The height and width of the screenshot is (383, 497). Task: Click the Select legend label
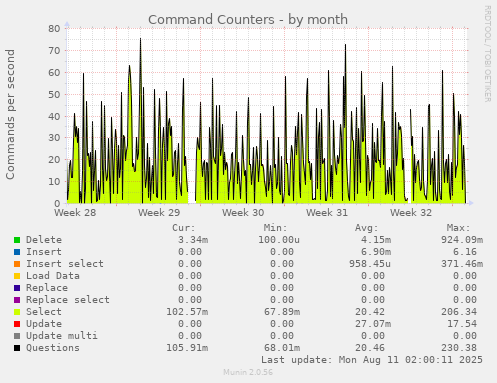click(x=44, y=312)
